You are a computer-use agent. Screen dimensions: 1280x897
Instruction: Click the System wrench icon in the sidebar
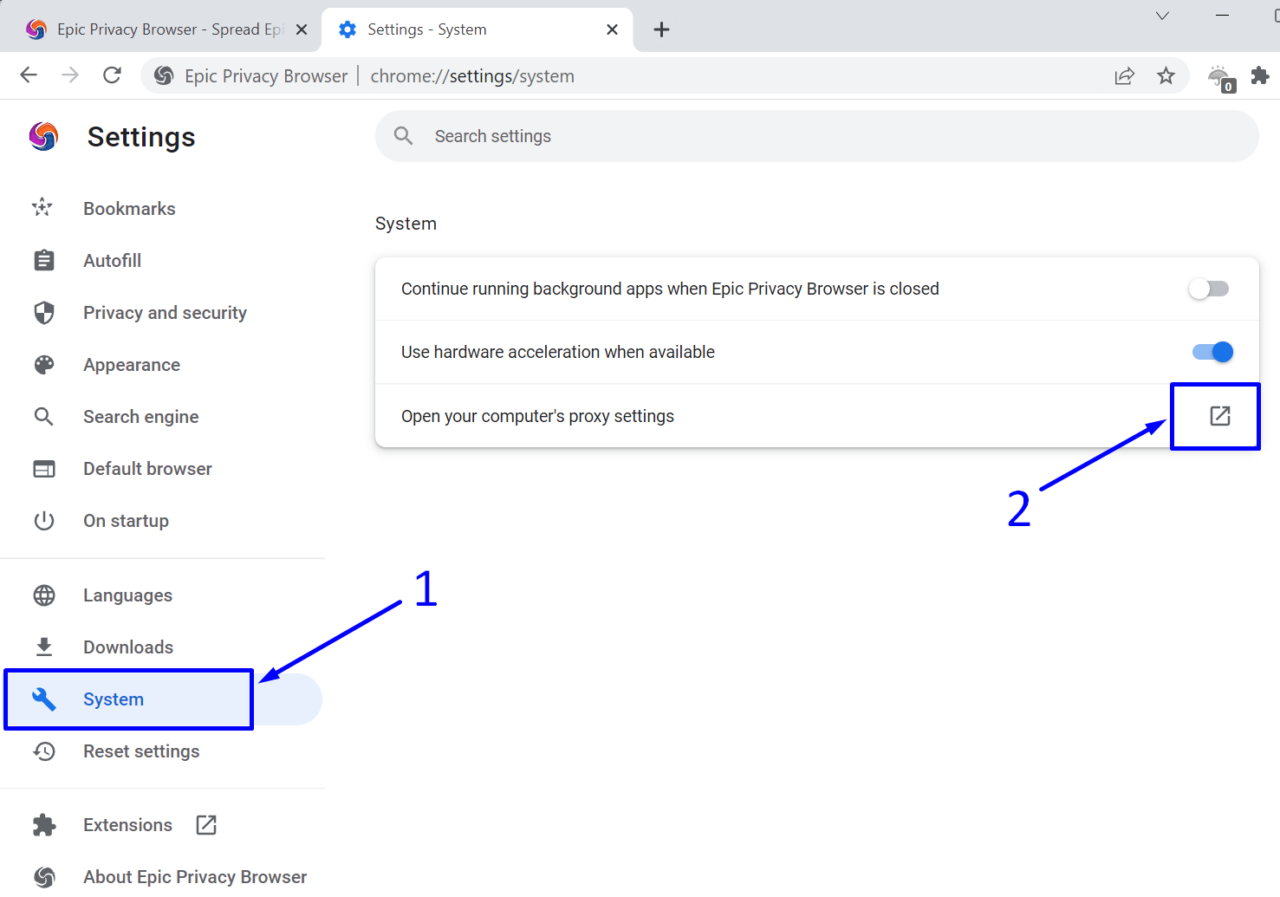[44, 699]
